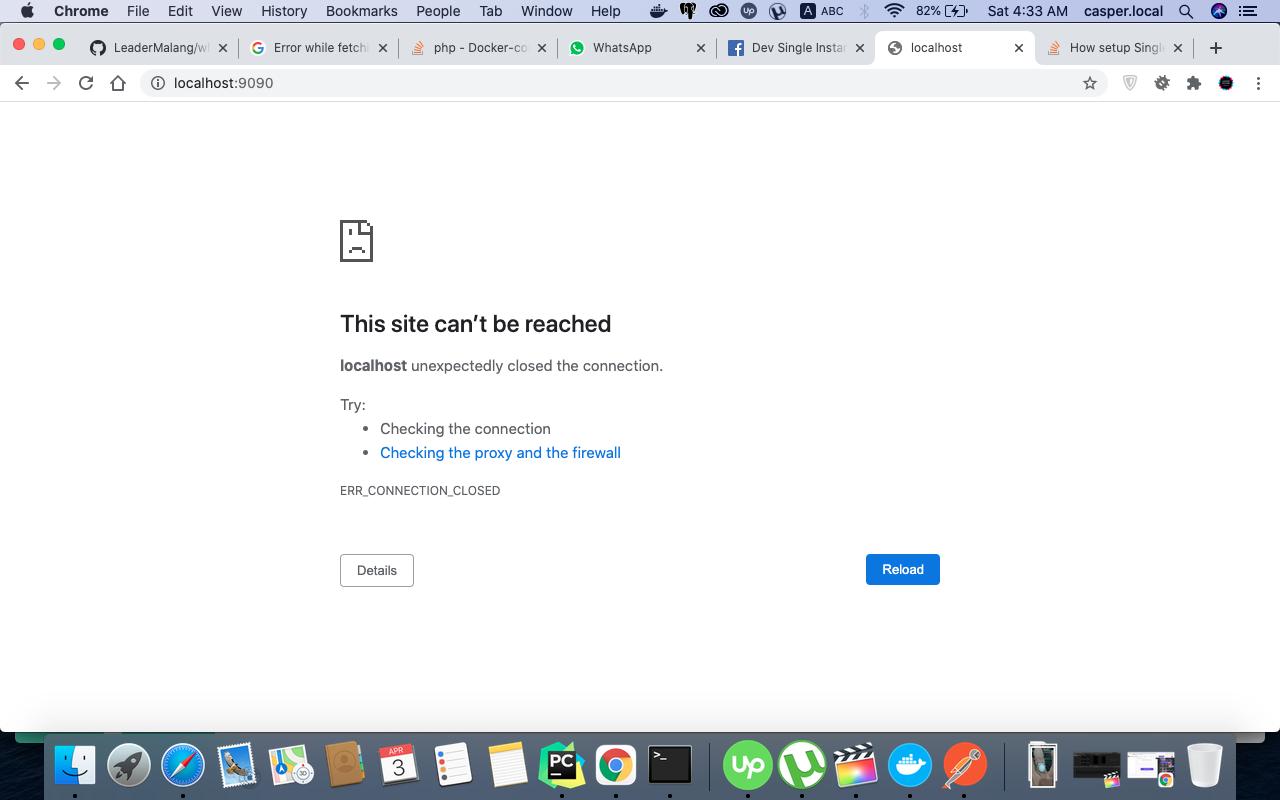Screen dimensions: 1280x800
Task: Launch Docker from the dock
Action: [910, 765]
